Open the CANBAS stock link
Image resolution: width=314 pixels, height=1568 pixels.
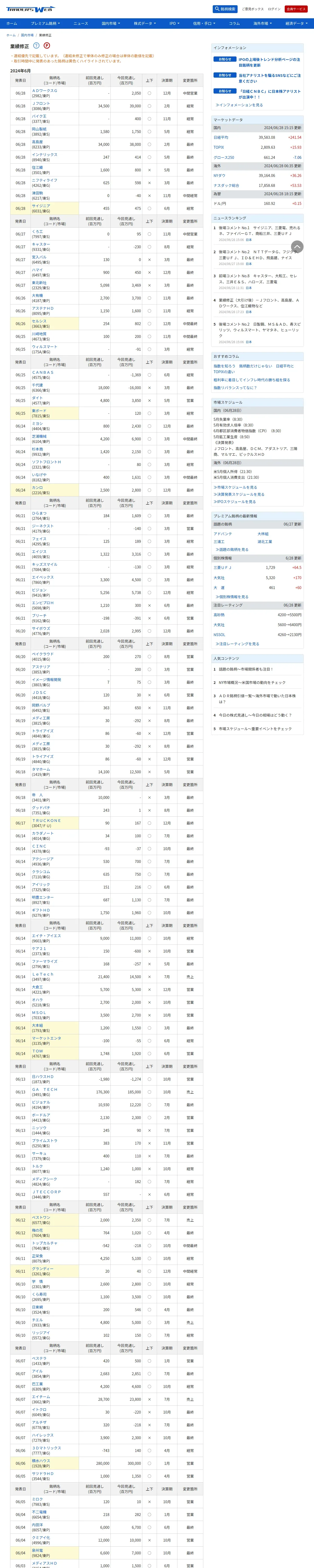click(x=43, y=372)
